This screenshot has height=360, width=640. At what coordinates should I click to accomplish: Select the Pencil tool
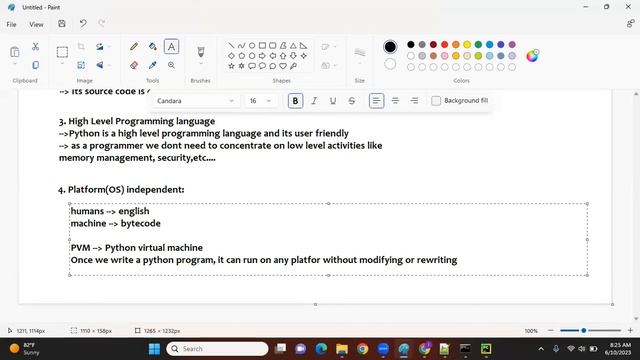(134, 47)
